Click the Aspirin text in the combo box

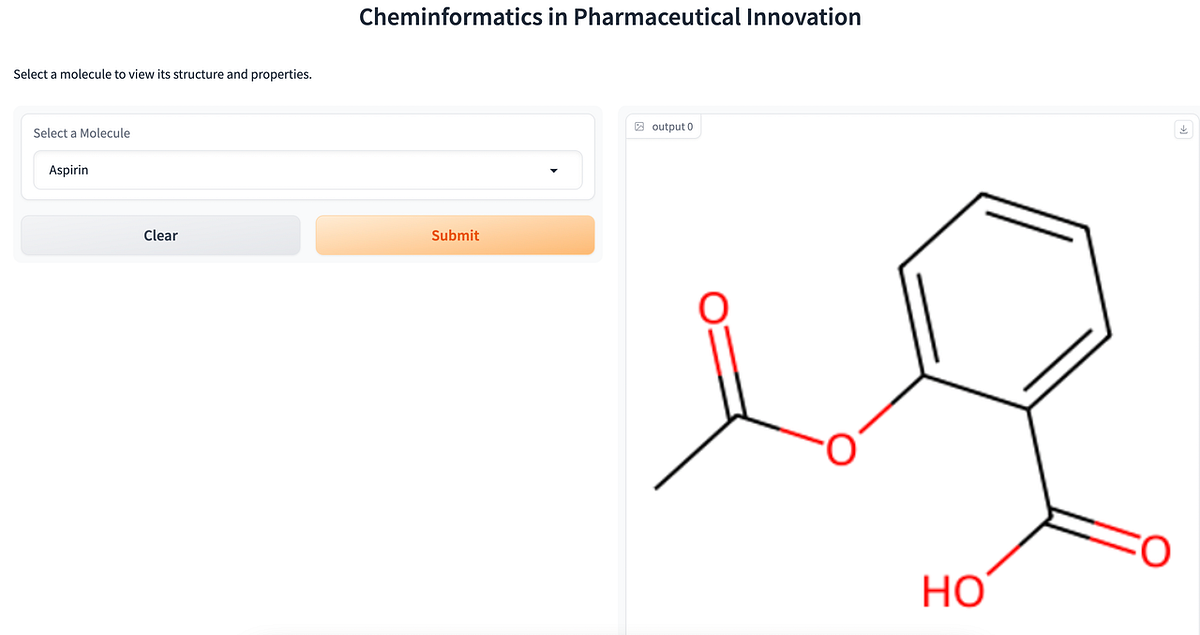[68, 169]
